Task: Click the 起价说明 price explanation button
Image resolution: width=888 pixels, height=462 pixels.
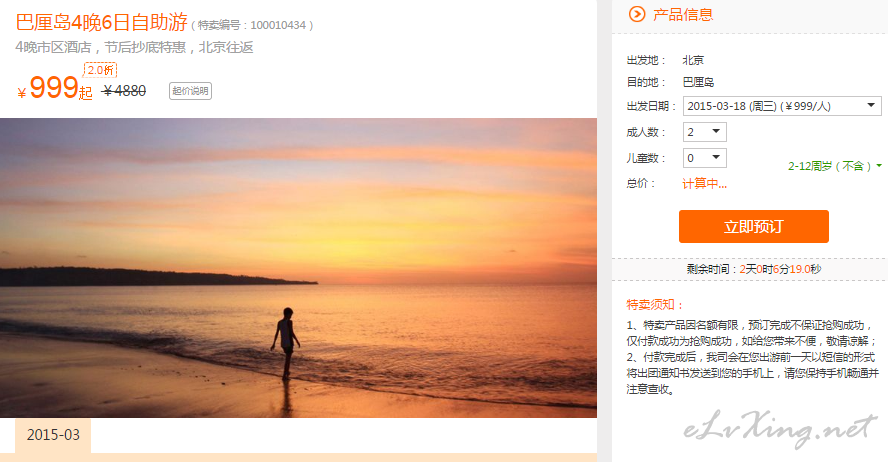Action: [190, 91]
